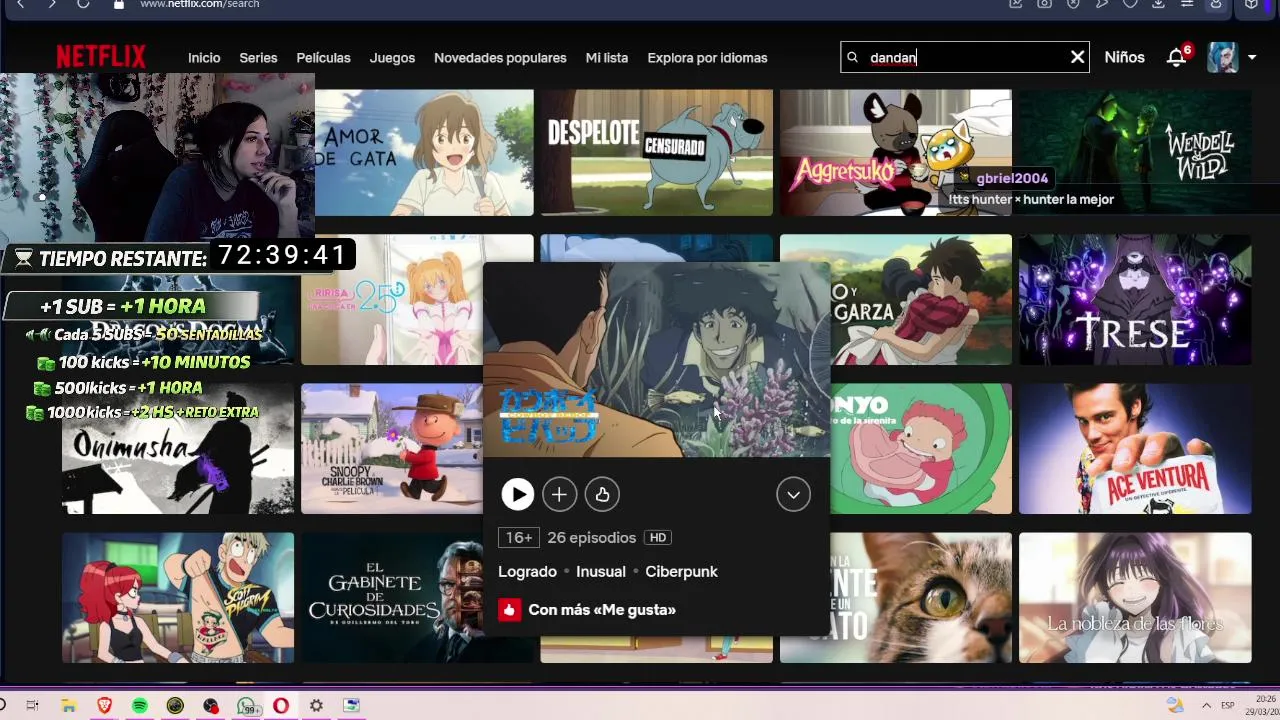
Task: Open the Películas section
Action: point(323,58)
